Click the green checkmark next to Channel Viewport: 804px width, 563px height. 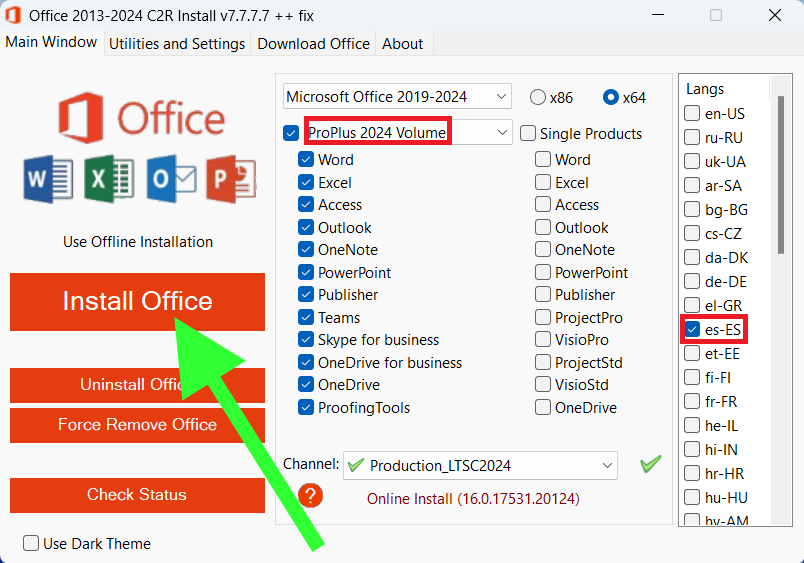[651, 464]
